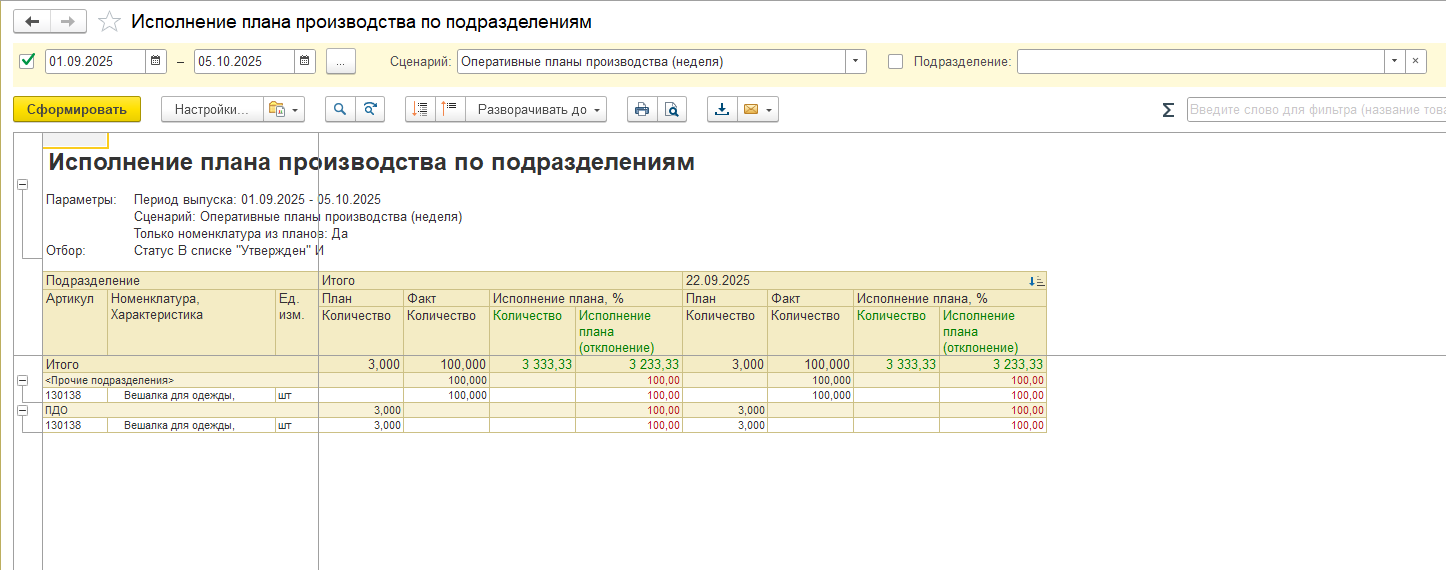Click the Find next icon

point(370,110)
